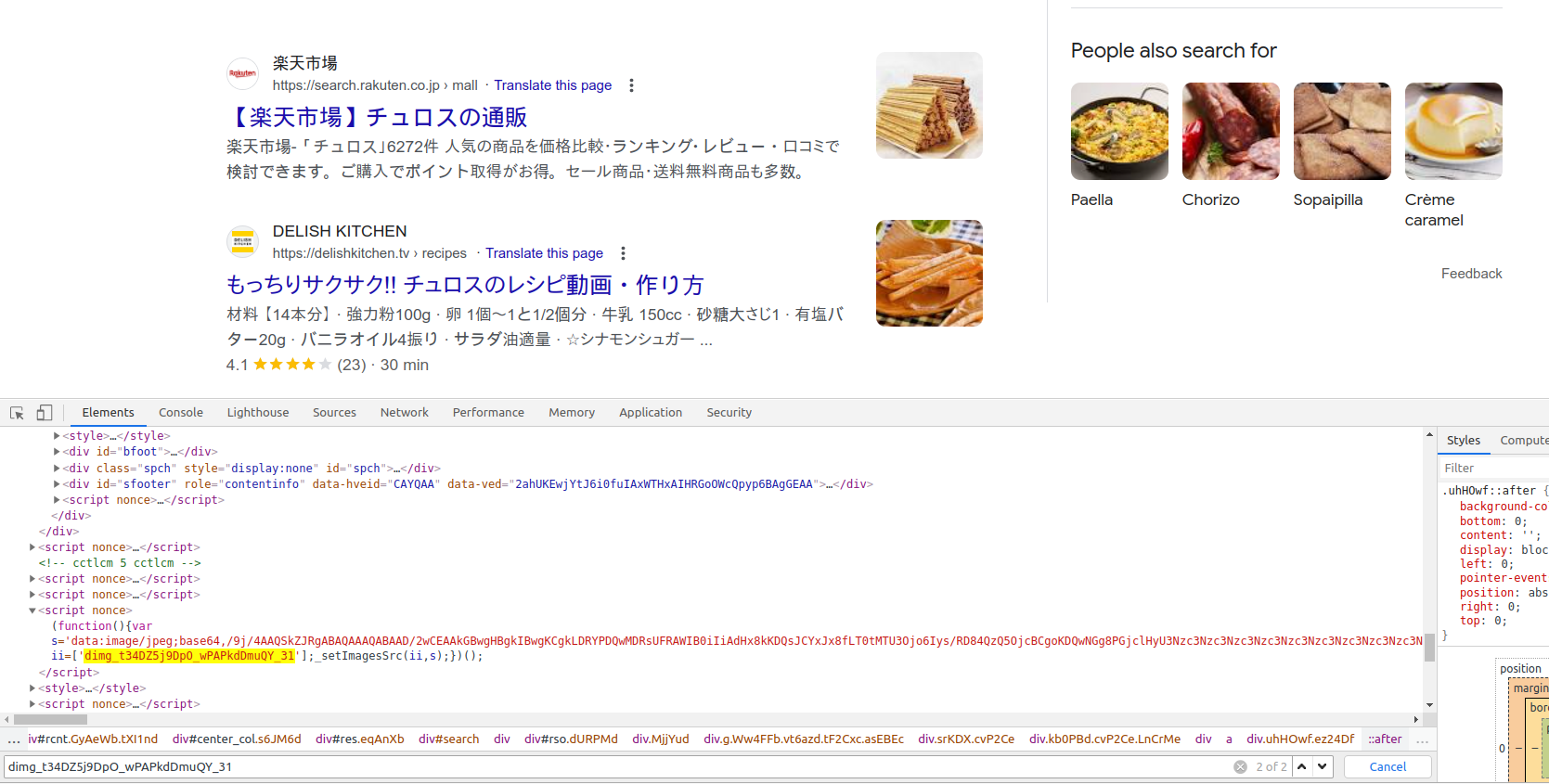Screen dimensions: 1549x784
Task: Click Translate this page for Rakuten result
Action: click(552, 85)
